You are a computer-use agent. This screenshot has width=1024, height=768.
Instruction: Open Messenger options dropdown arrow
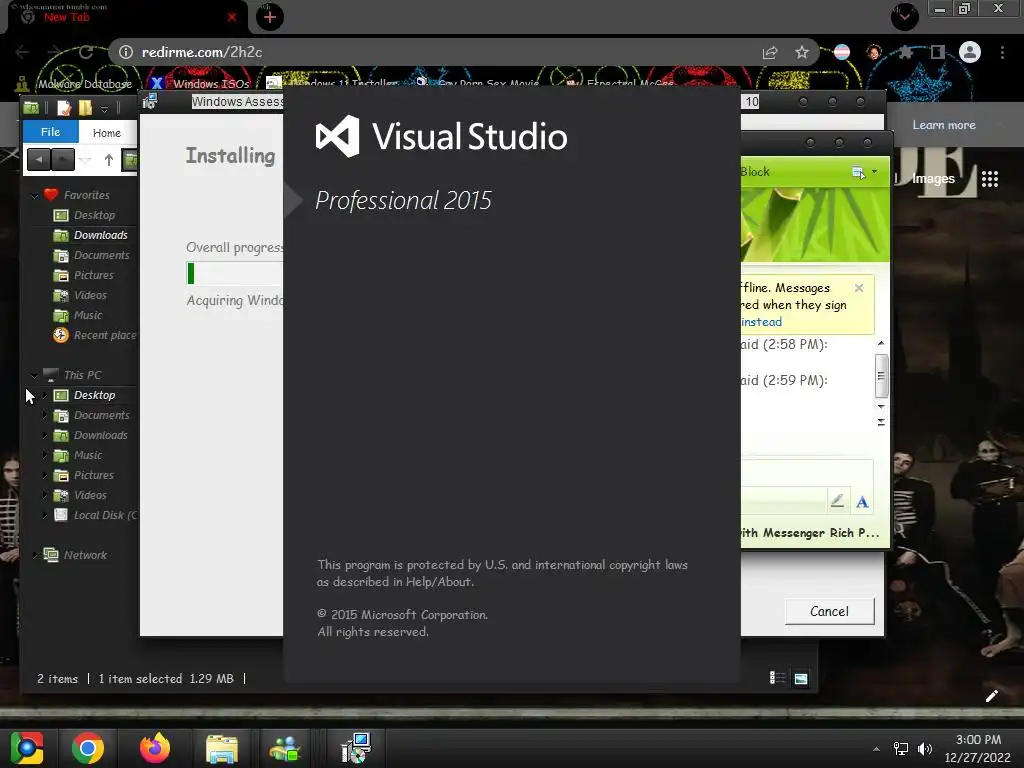(874, 172)
